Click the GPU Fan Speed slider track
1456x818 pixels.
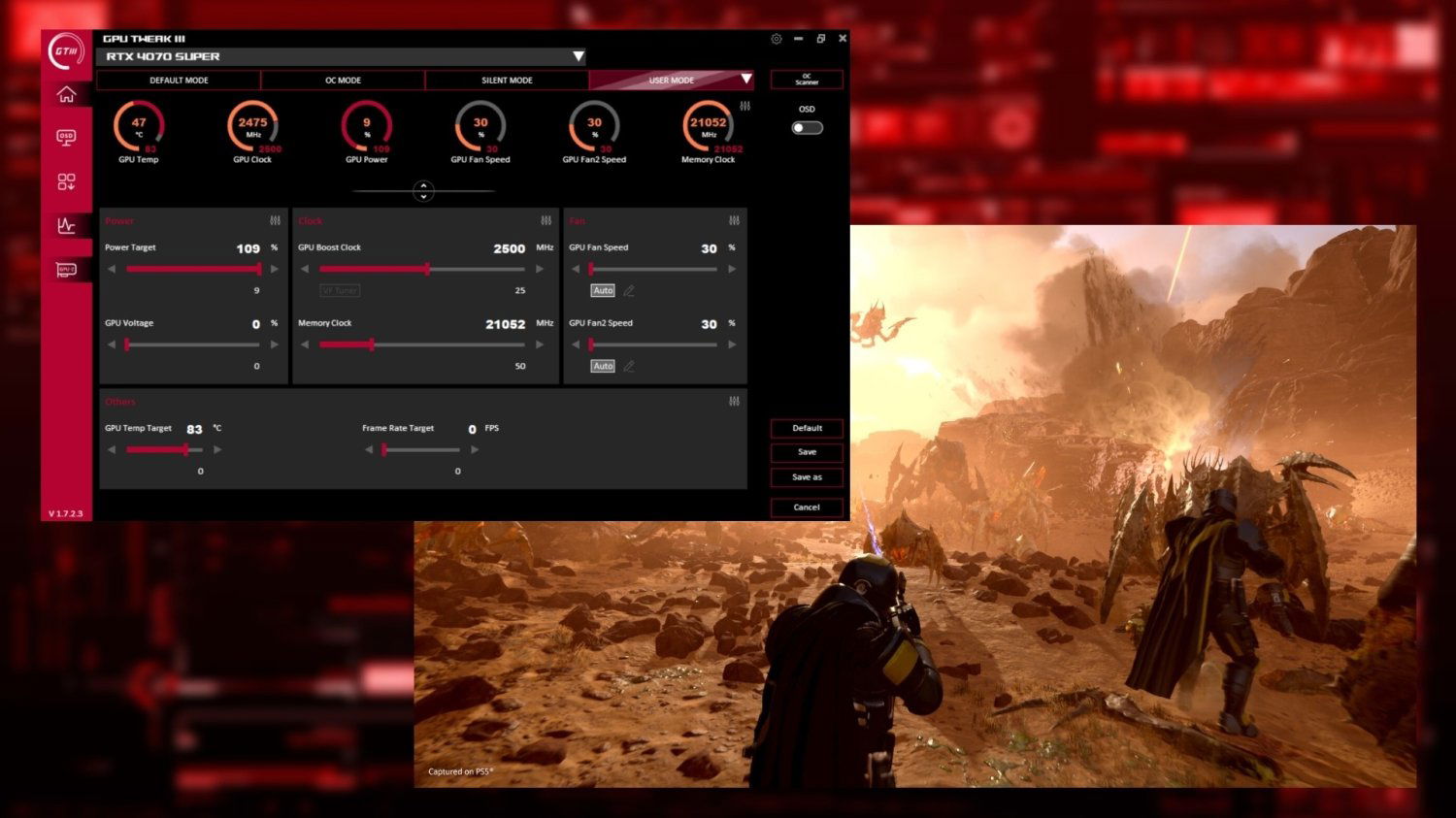tap(653, 269)
